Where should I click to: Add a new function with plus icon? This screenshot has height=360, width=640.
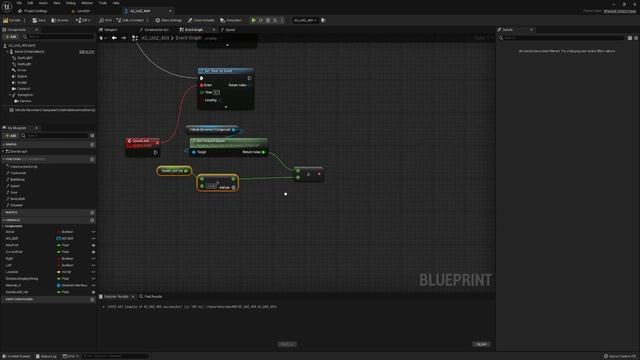92,159
